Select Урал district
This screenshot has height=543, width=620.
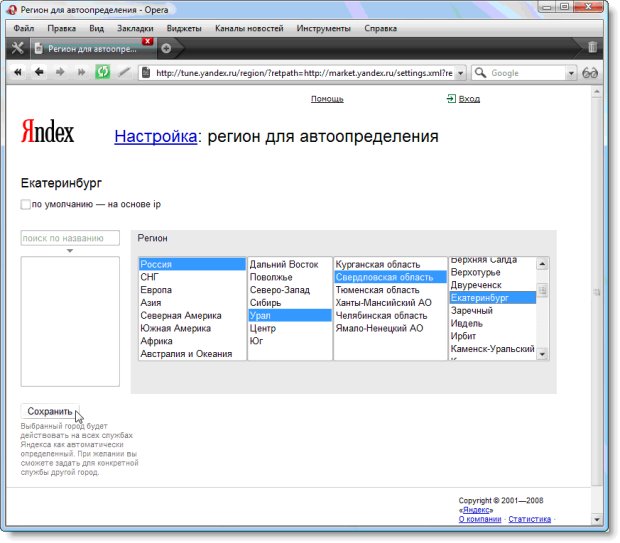290,316
